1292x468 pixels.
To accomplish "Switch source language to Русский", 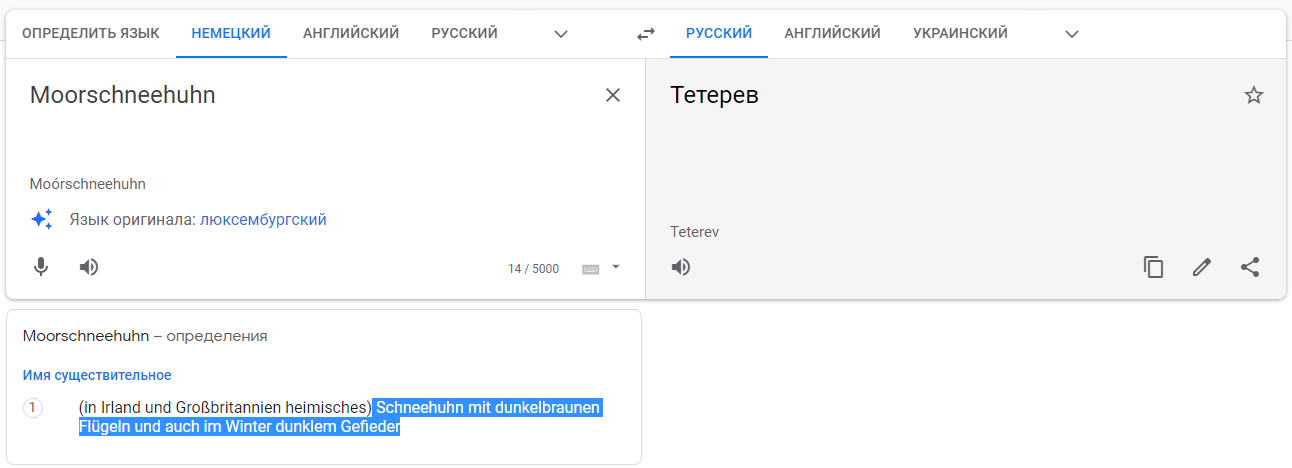I will 465,34.
